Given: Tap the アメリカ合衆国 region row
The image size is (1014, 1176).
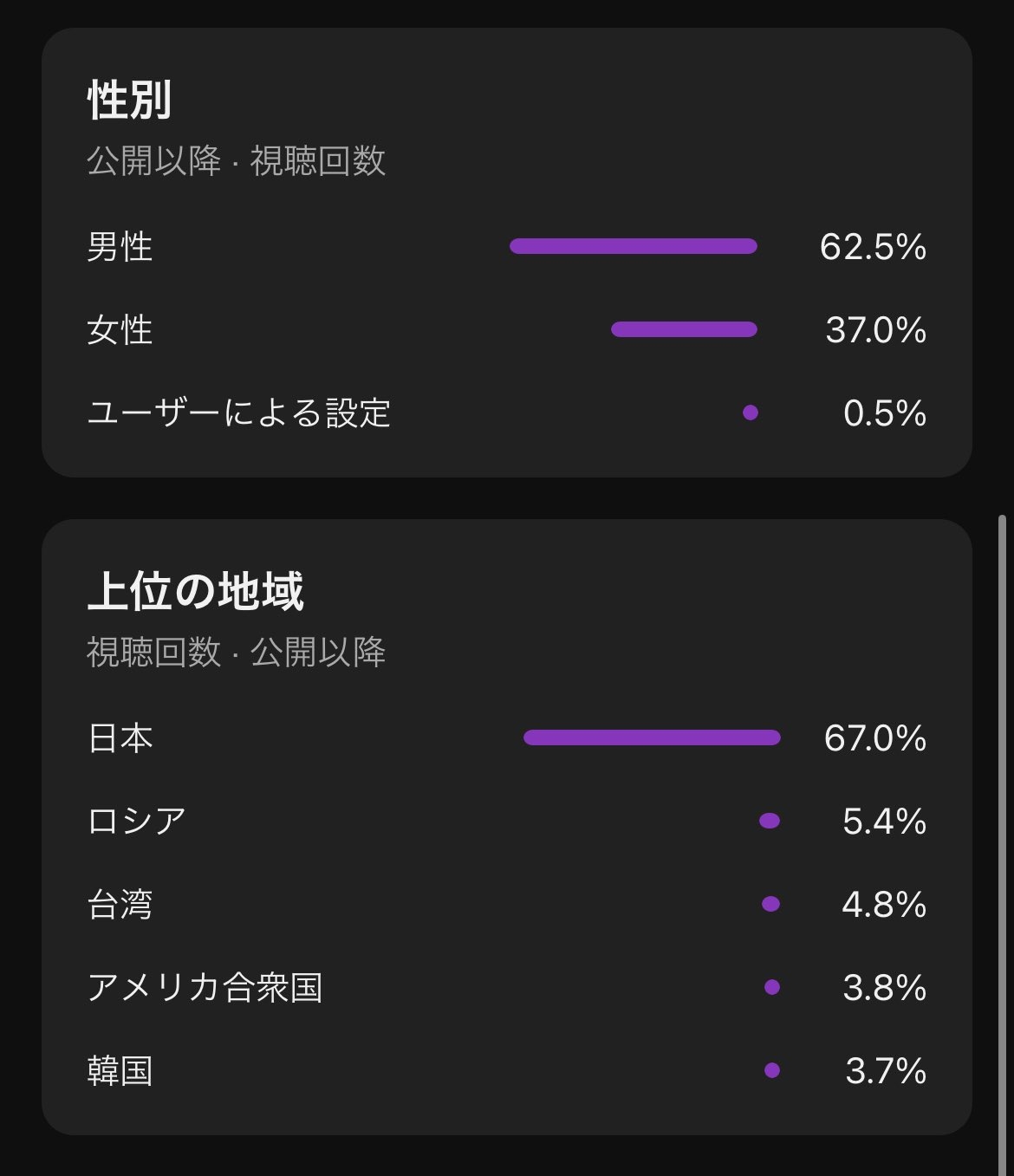Looking at the screenshot, I should click(507, 987).
